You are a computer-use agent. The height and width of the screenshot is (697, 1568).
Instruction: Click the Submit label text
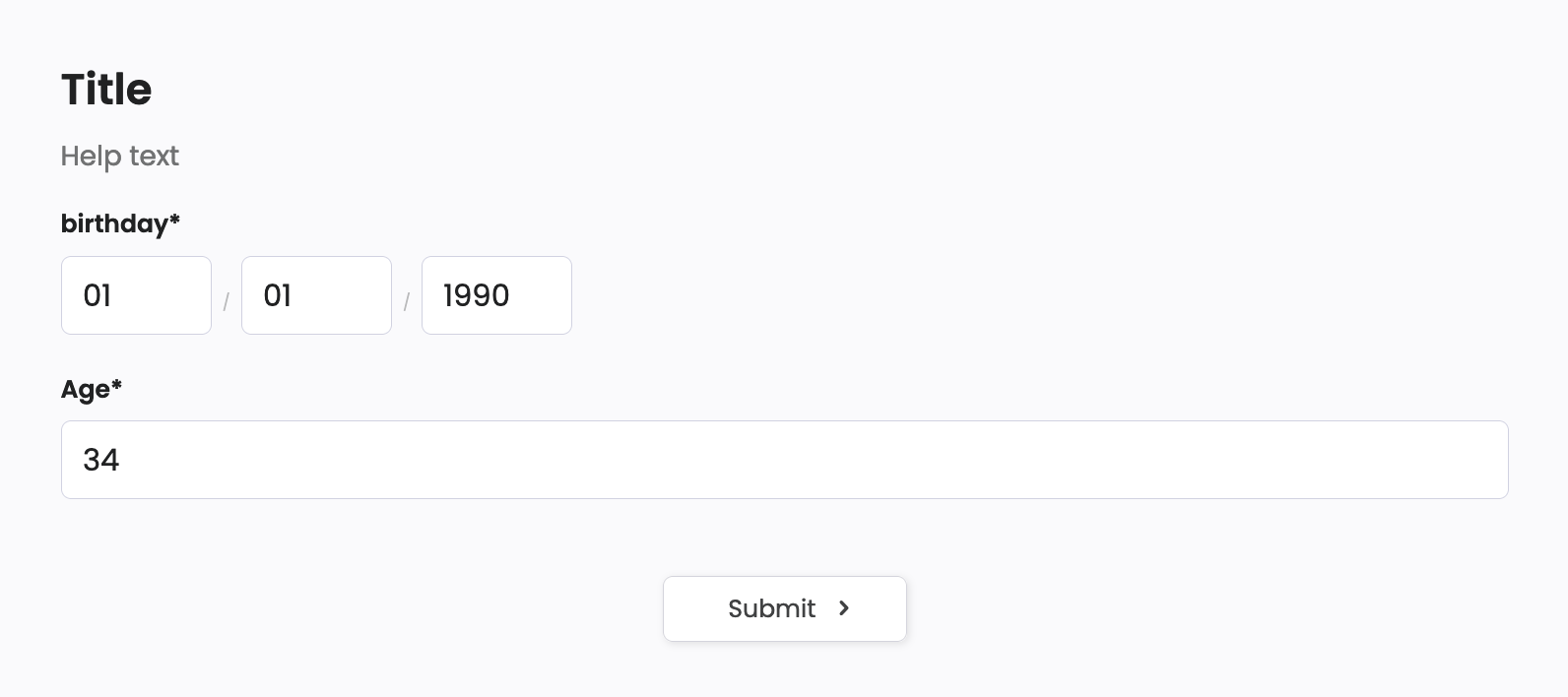coord(771,608)
